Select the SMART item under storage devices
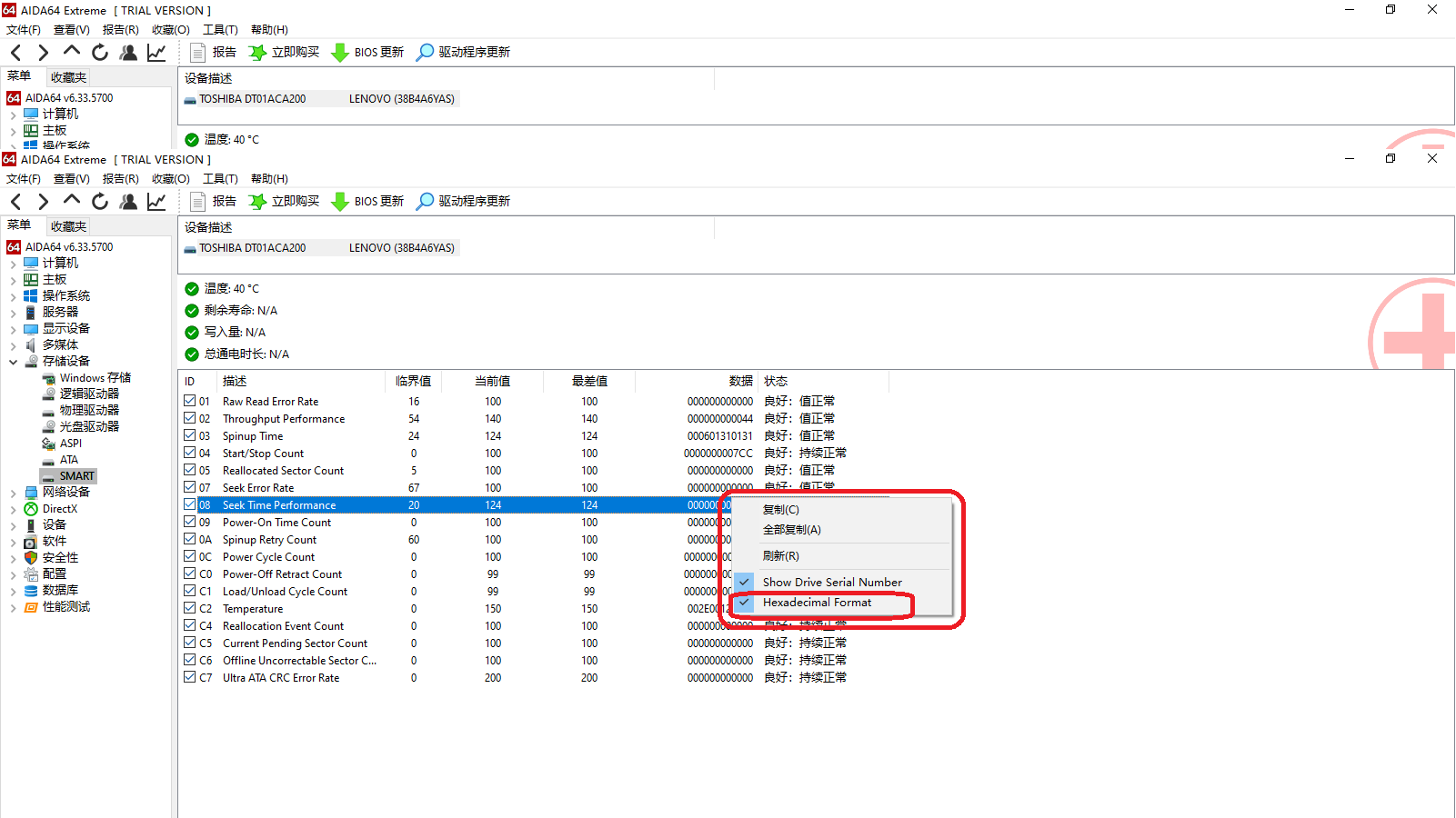The height and width of the screenshot is (818, 1456). click(x=76, y=476)
